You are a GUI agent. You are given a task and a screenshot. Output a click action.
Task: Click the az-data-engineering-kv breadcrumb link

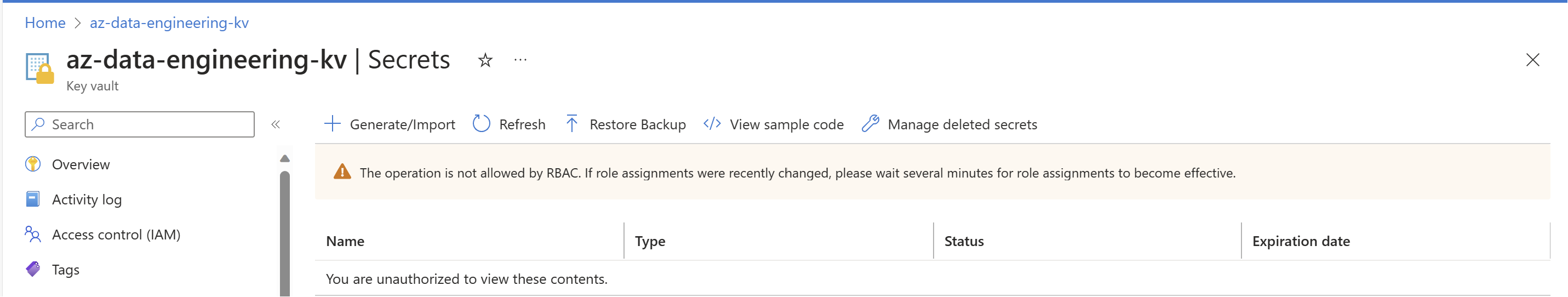[x=169, y=23]
